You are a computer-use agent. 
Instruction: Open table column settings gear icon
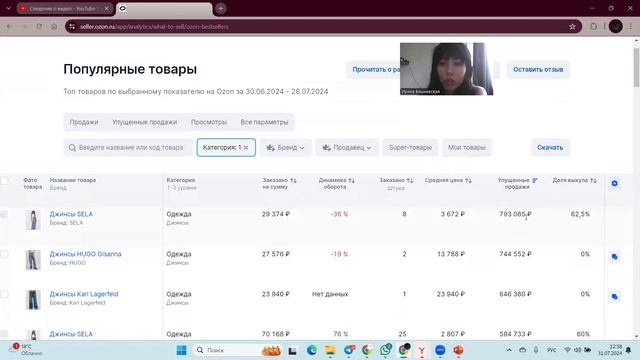pyautogui.click(x=614, y=184)
